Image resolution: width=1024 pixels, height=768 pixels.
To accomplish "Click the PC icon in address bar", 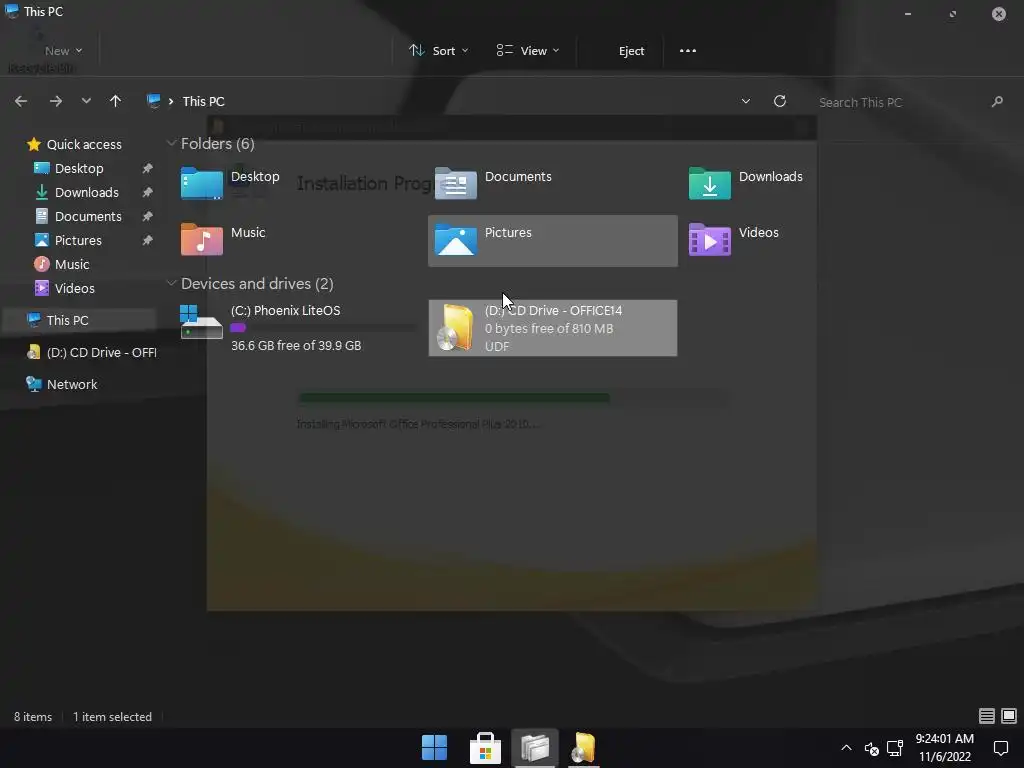I will (153, 101).
